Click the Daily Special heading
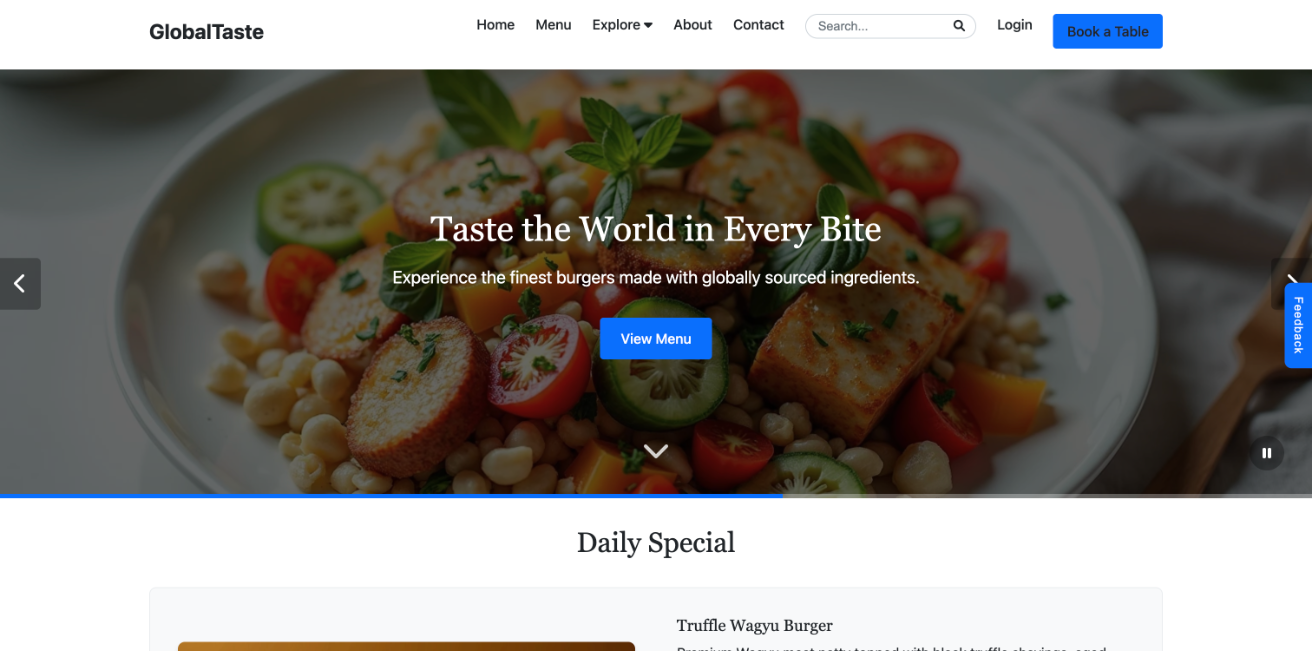Screen dimensions: 1312x651 coord(656,542)
